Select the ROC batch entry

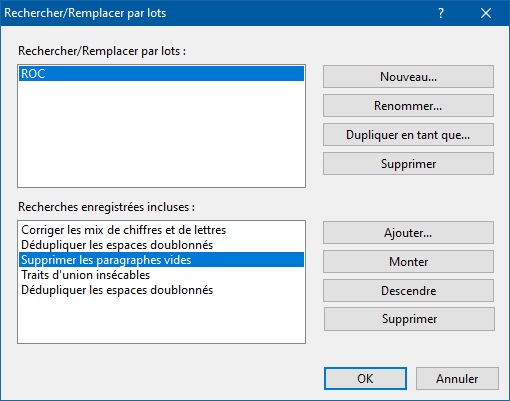161,73
